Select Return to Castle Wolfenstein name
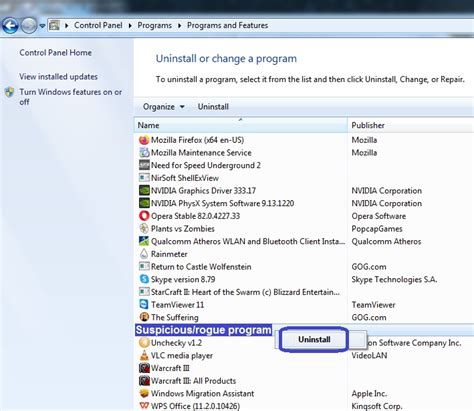This screenshot has height=411, width=474. [x=201, y=267]
